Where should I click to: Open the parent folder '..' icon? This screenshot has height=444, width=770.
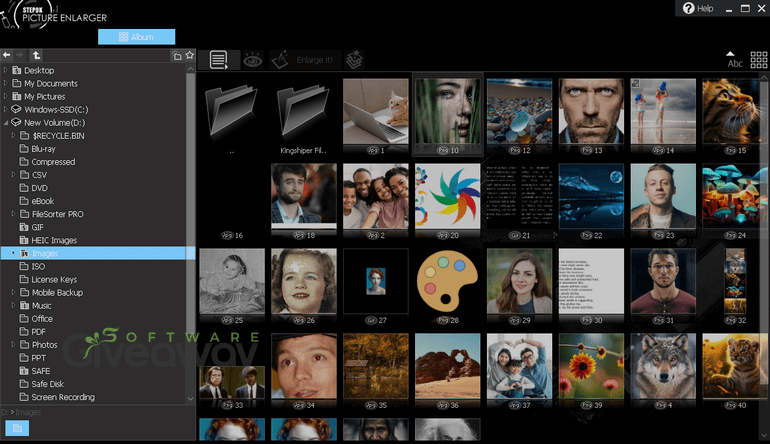tap(232, 113)
